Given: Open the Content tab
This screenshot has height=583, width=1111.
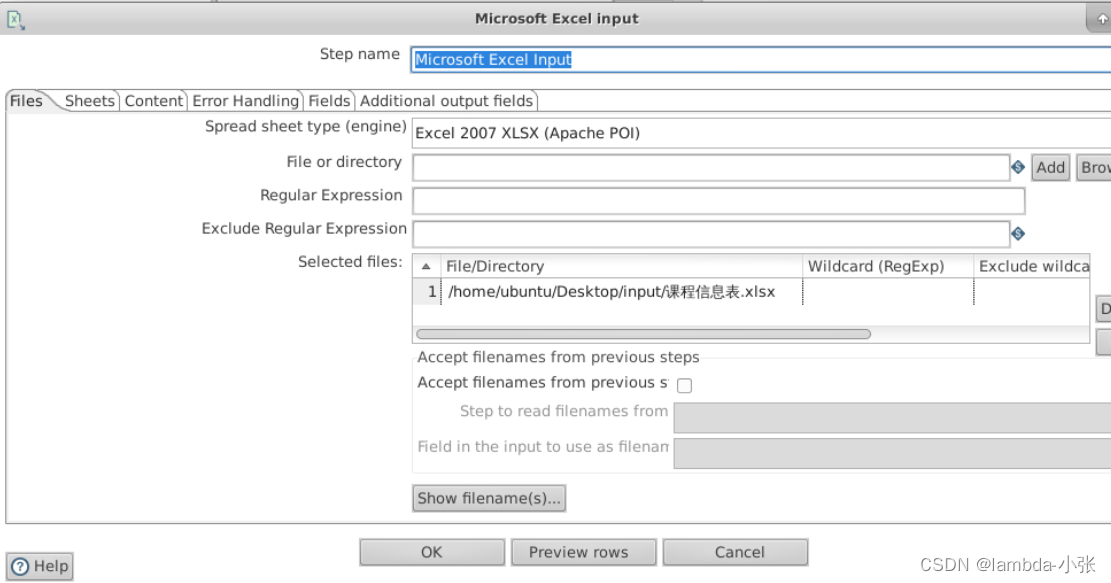Looking at the screenshot, I should click(154, 101).
